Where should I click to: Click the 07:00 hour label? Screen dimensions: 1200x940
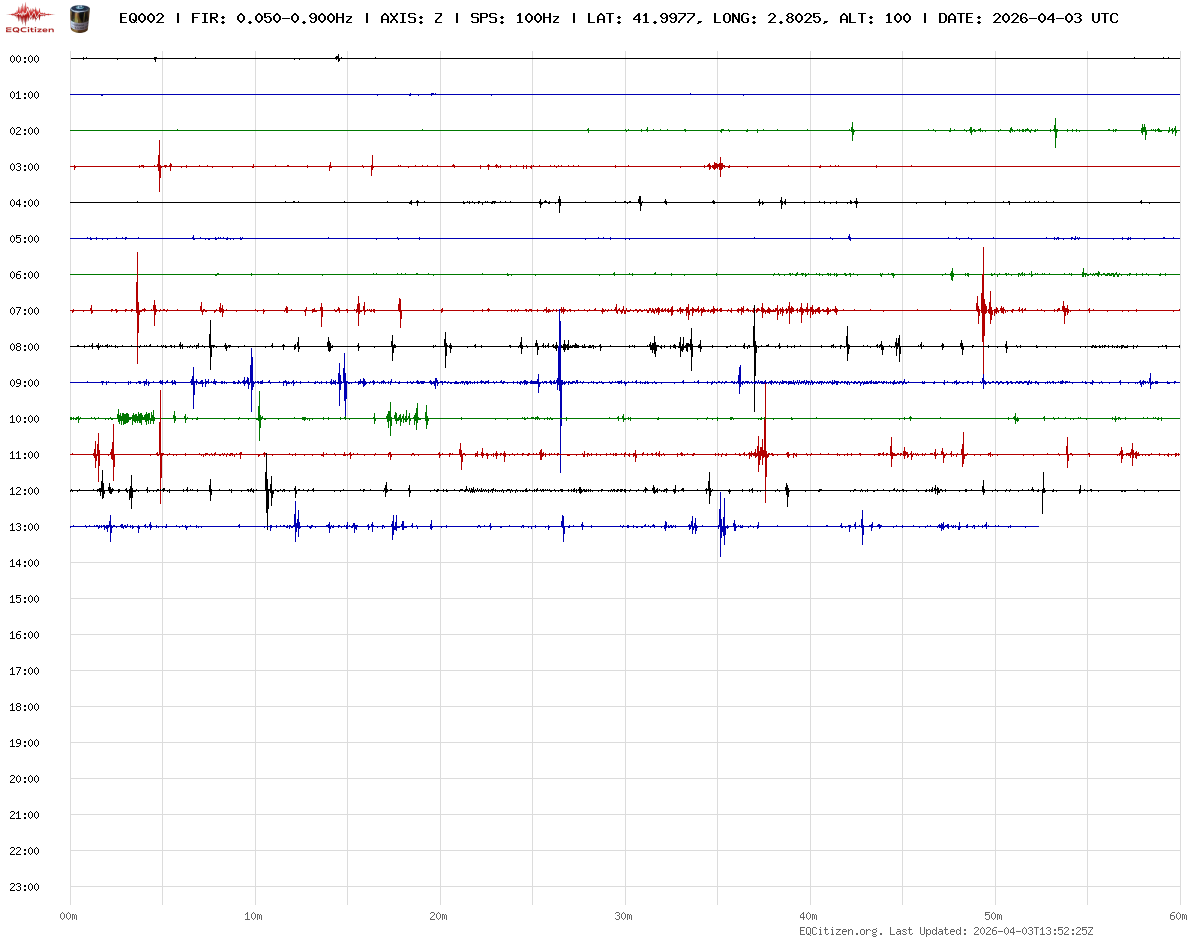coord(24,311)
